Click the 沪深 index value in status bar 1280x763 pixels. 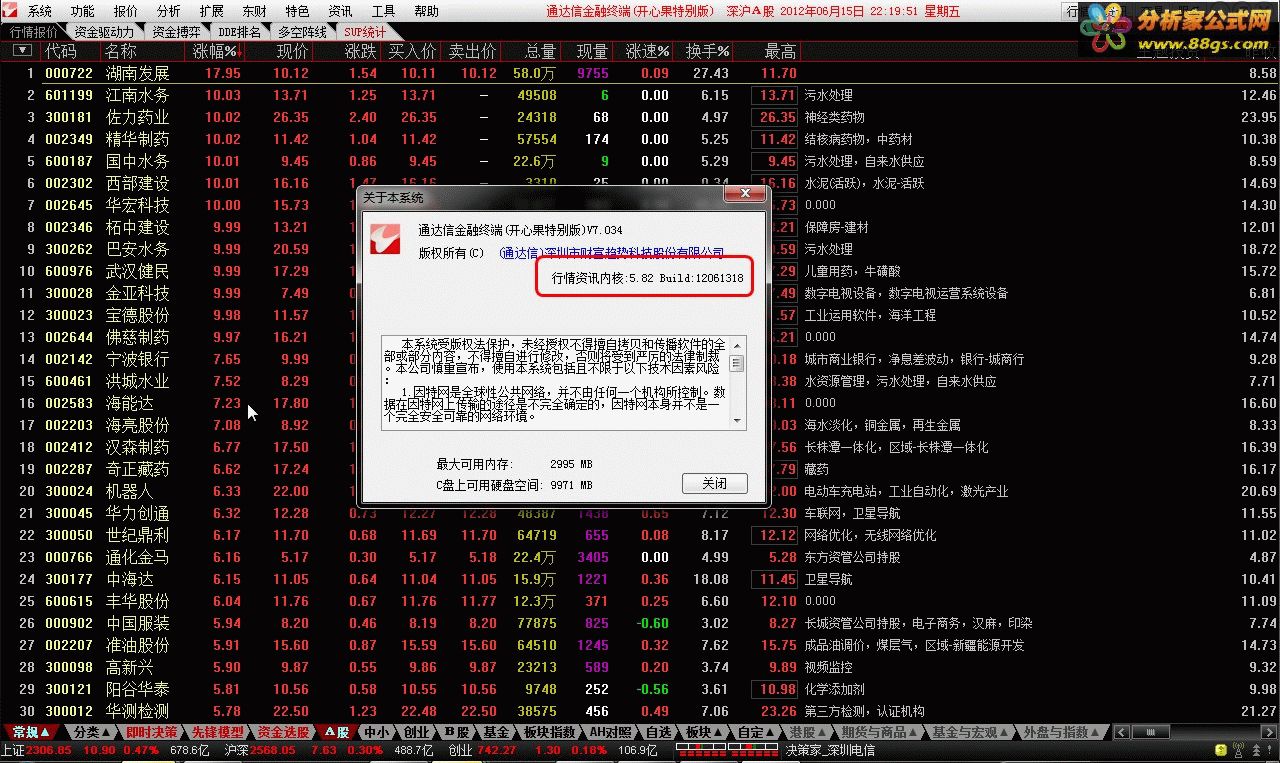273,750
